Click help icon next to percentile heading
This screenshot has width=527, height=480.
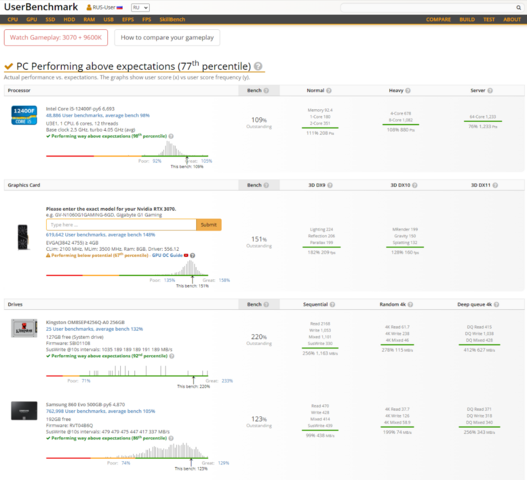pos(258,66)
